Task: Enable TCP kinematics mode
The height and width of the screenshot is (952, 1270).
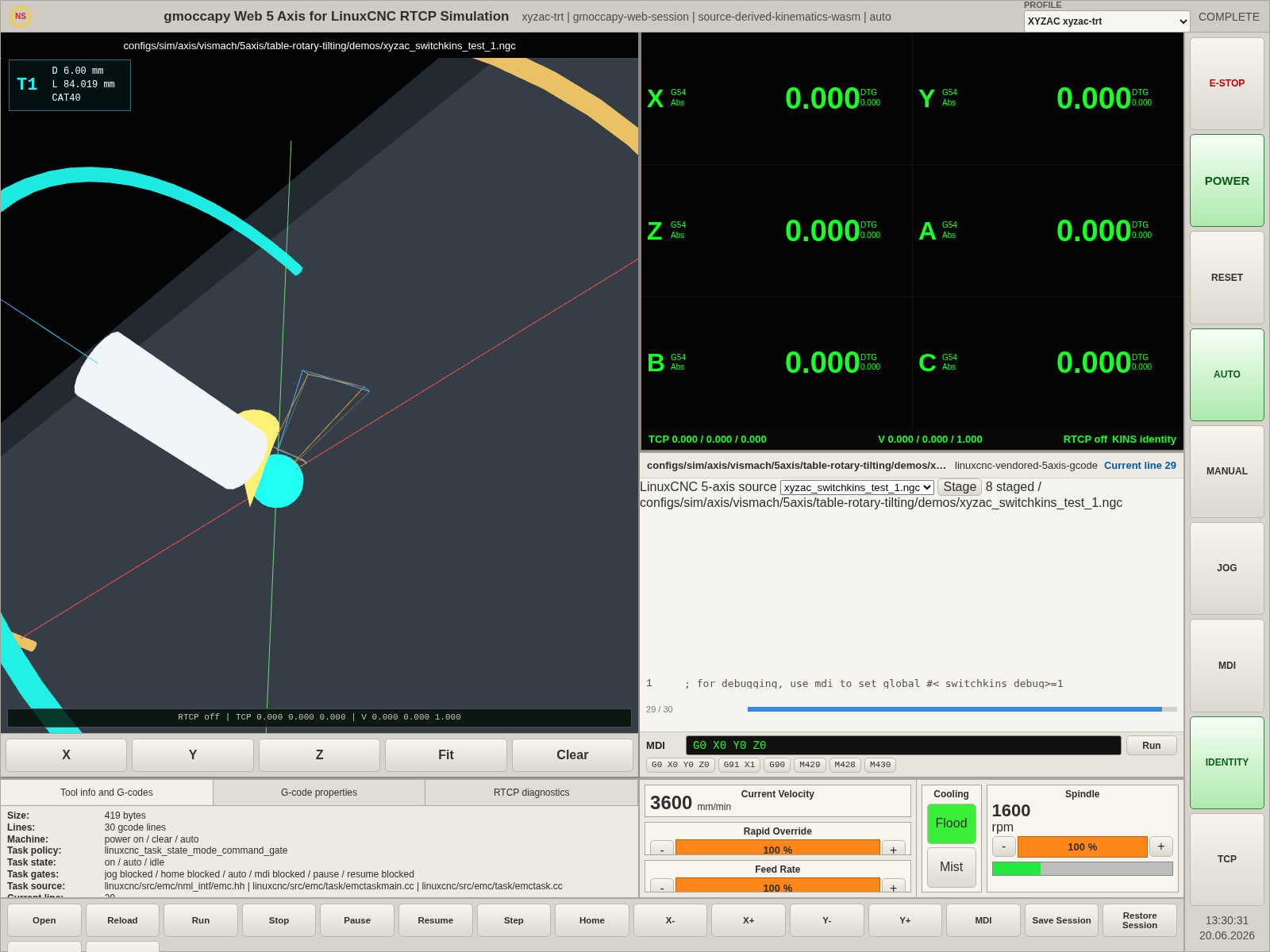Action: point(1226,859)
